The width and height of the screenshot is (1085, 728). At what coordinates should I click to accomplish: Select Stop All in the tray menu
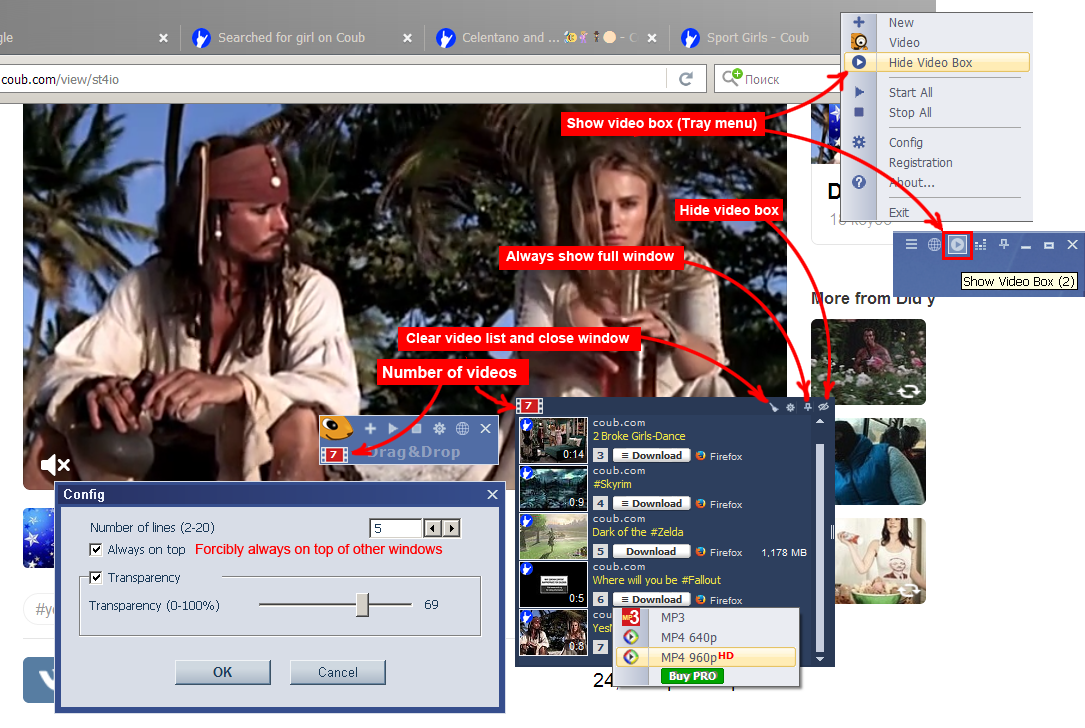(910, 112)
